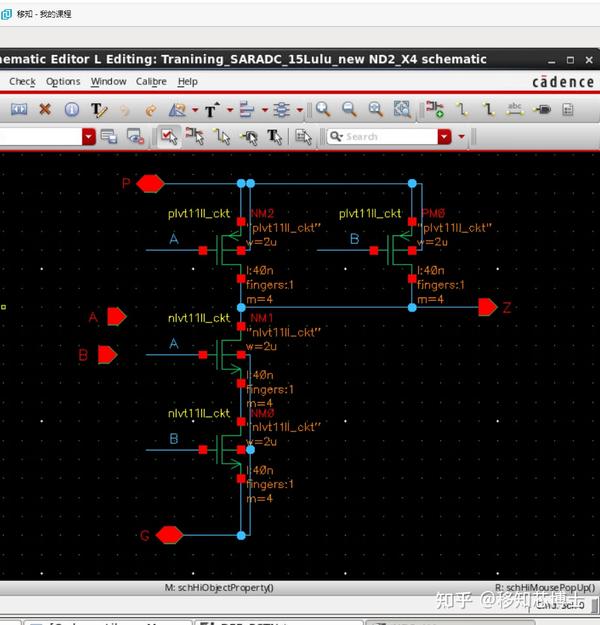Click inside the Search field

tap(382, 137)
